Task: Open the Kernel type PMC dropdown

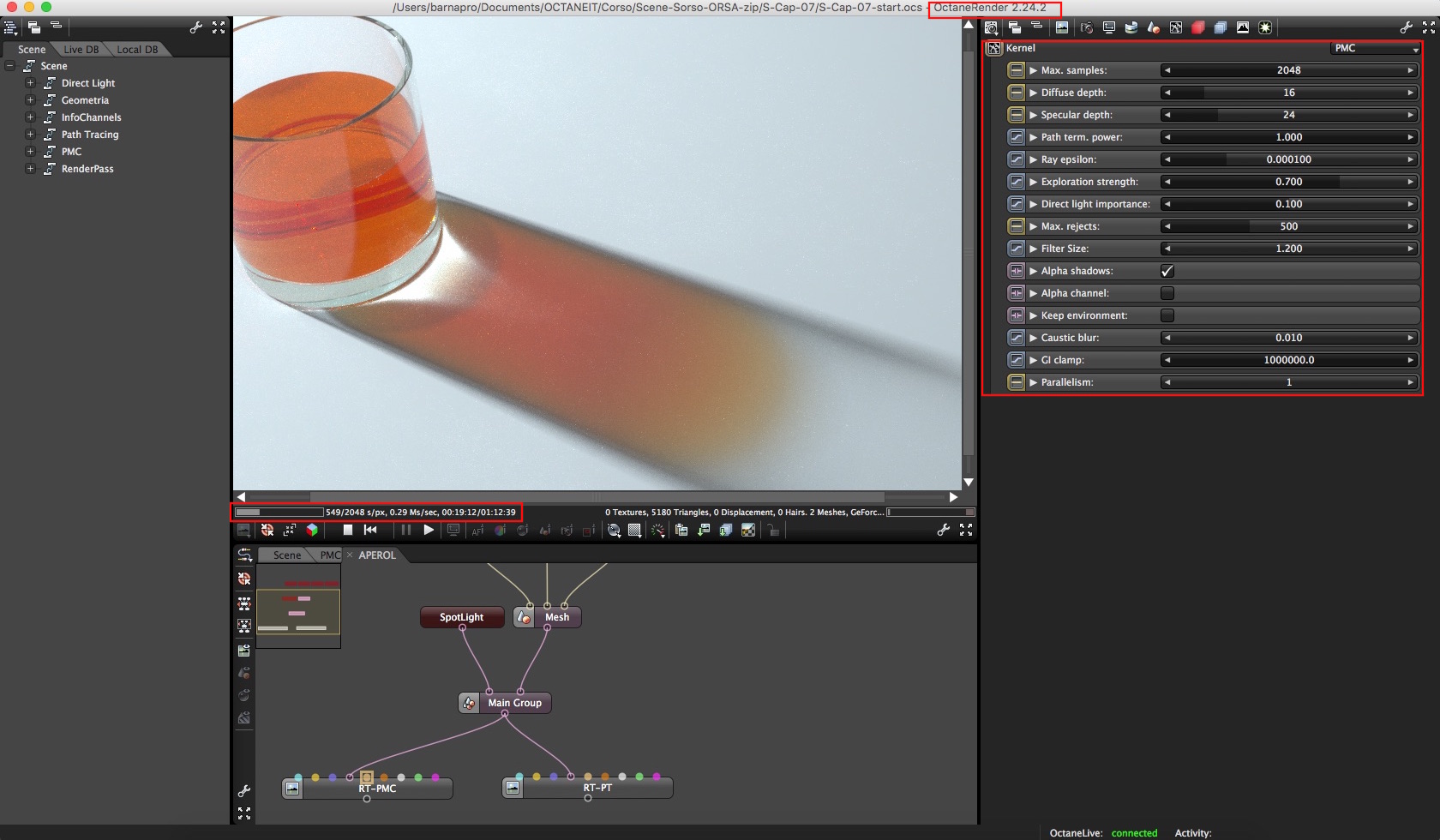Action: pos(1375,48)
